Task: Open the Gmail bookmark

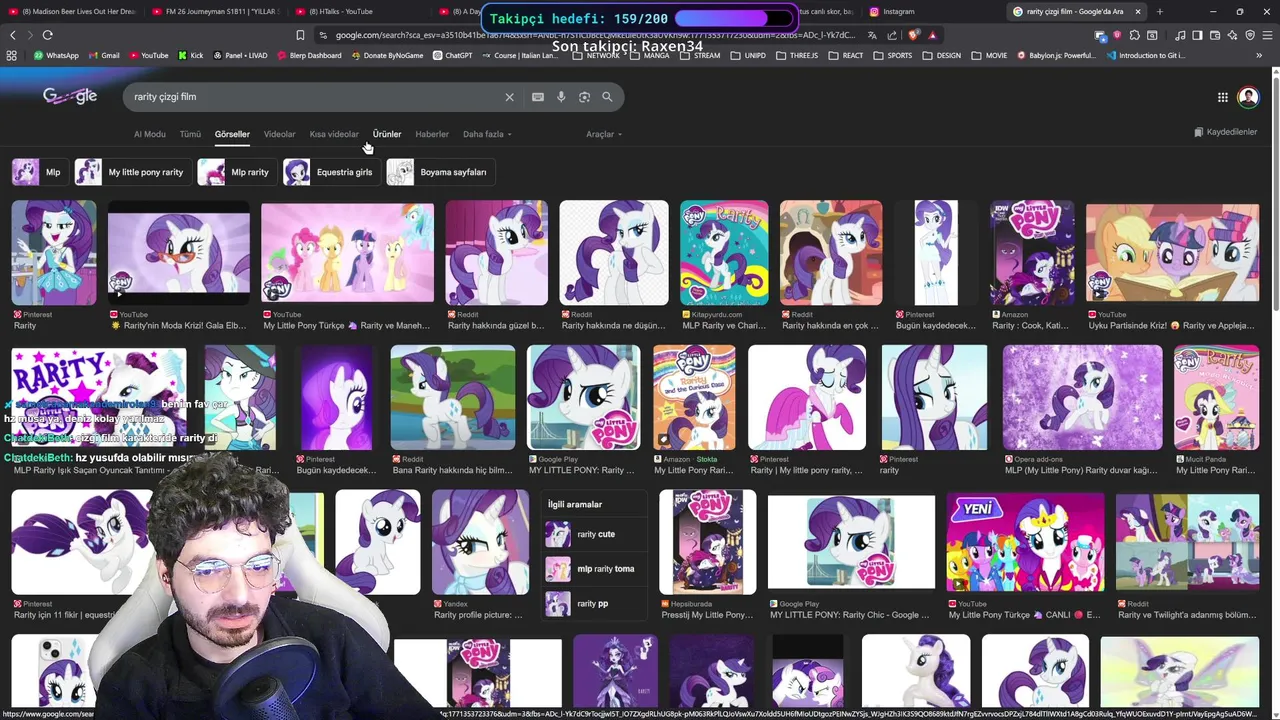Action: point(104,56)
